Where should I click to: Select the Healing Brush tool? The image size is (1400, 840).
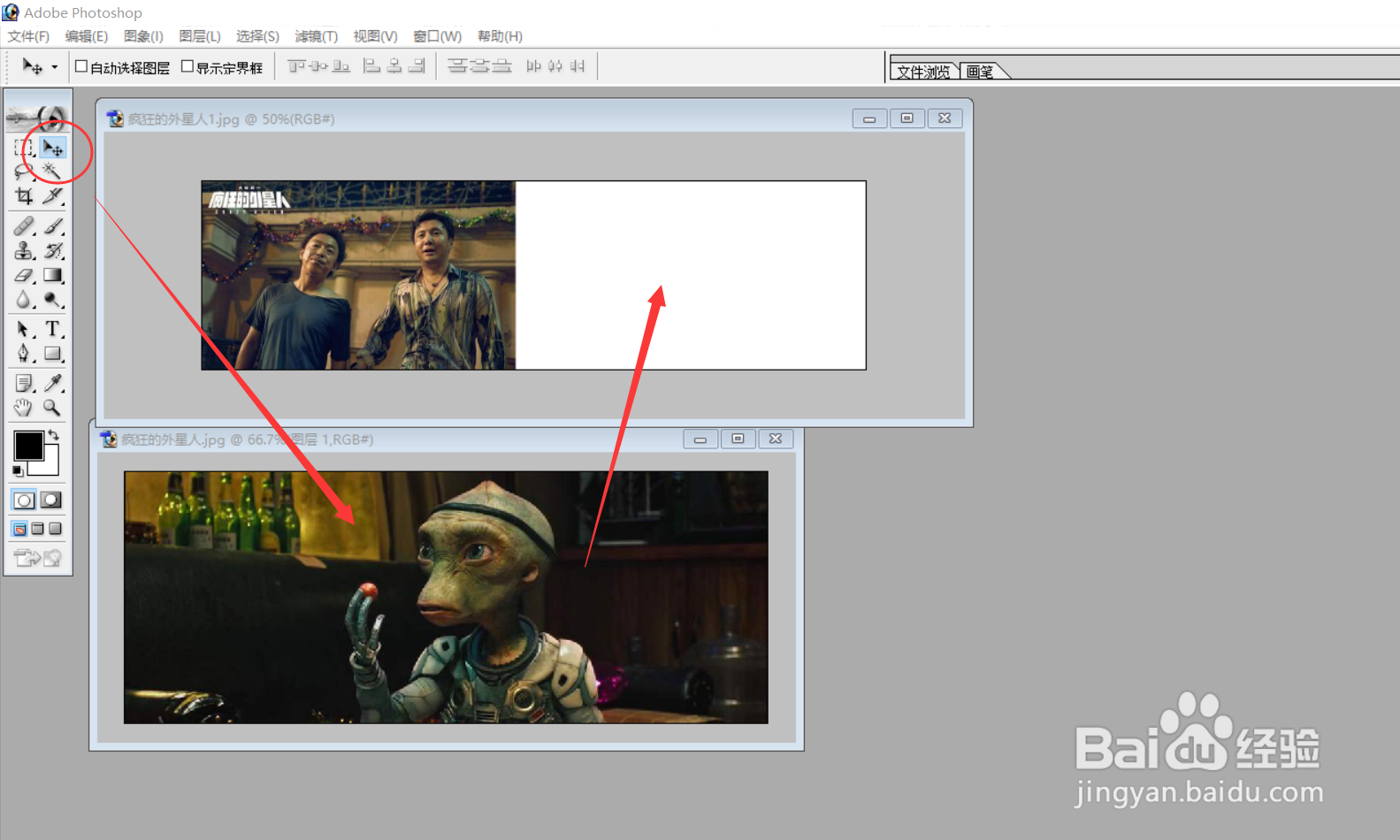pyautogui.click(x=24, y=226)
